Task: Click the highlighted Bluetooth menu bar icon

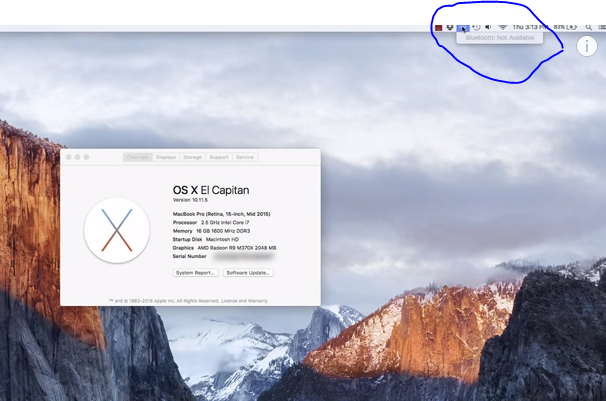Action: 463,28
